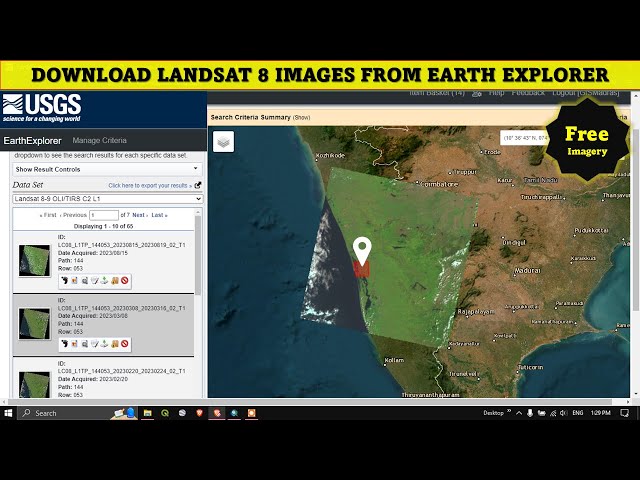Show hidden system tray icons
The image size is (640, 480).
click(519, 413)
